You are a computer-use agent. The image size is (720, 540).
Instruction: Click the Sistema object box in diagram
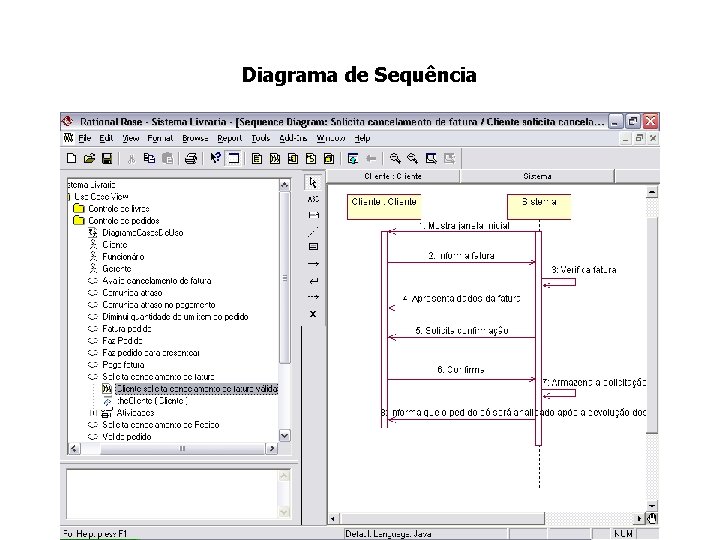[x=539, y=207]
